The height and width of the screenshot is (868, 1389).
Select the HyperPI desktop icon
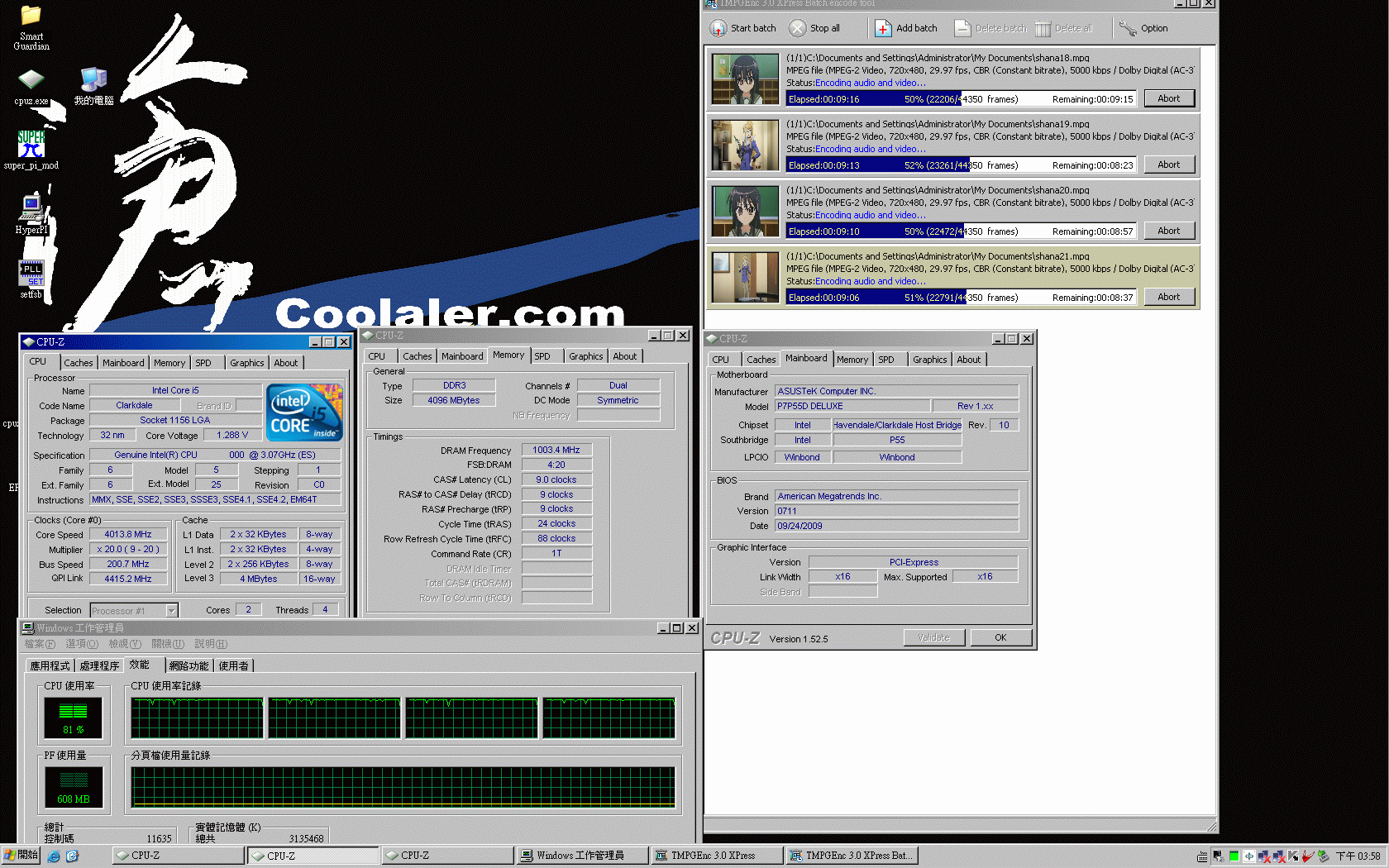31,214
